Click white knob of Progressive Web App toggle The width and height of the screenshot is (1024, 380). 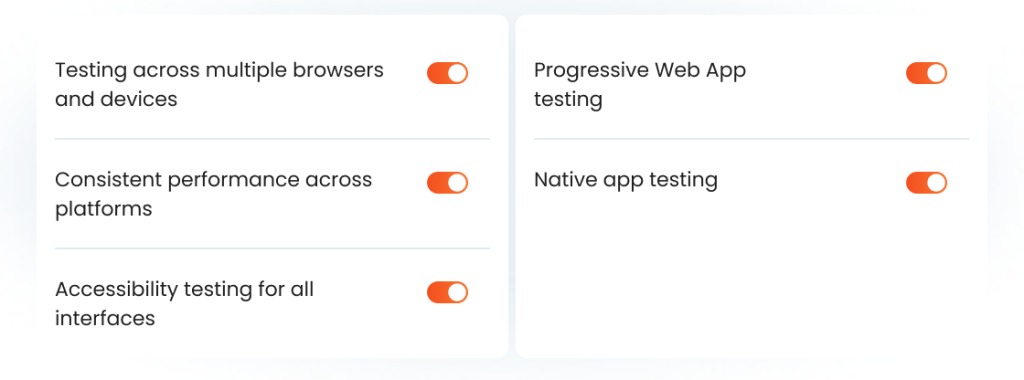point(936,73)
